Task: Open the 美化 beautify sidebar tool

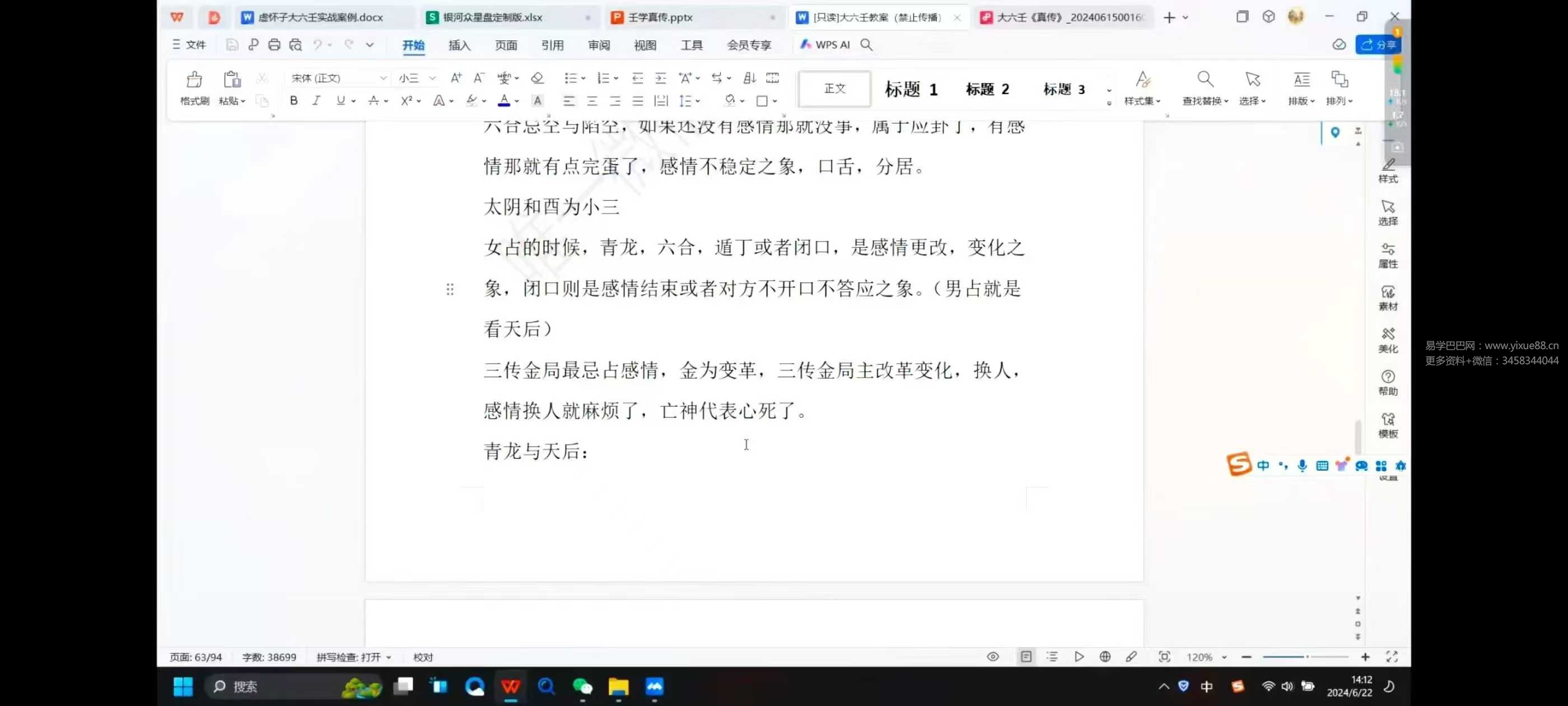Action: pos(1387,340)
